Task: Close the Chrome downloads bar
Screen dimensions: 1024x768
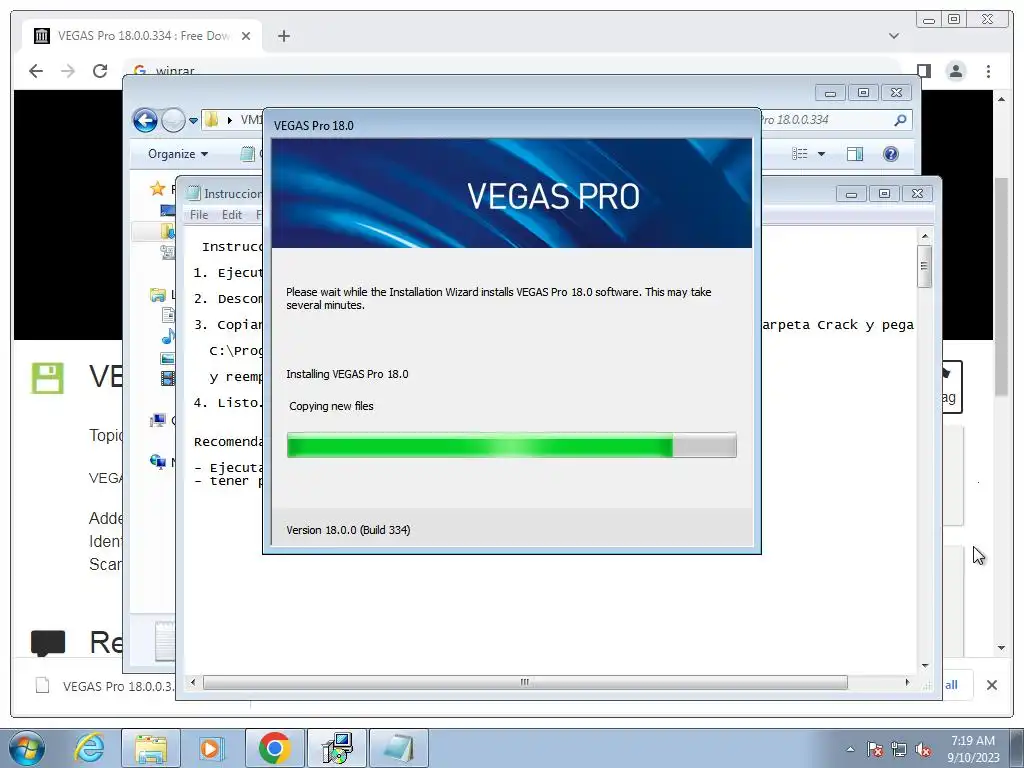Action: [992, 685]
